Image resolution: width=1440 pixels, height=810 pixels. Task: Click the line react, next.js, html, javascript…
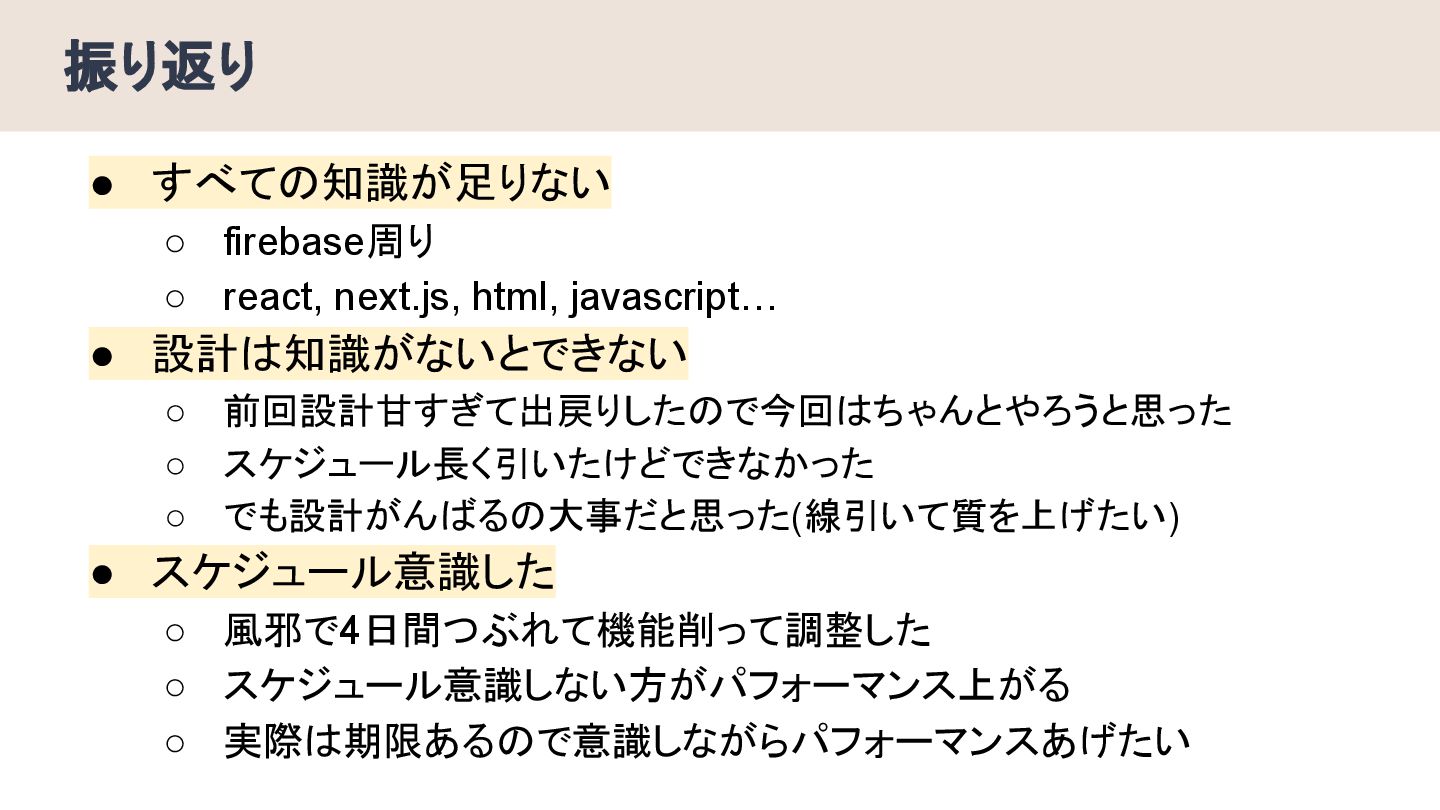[x=500, y=298]
